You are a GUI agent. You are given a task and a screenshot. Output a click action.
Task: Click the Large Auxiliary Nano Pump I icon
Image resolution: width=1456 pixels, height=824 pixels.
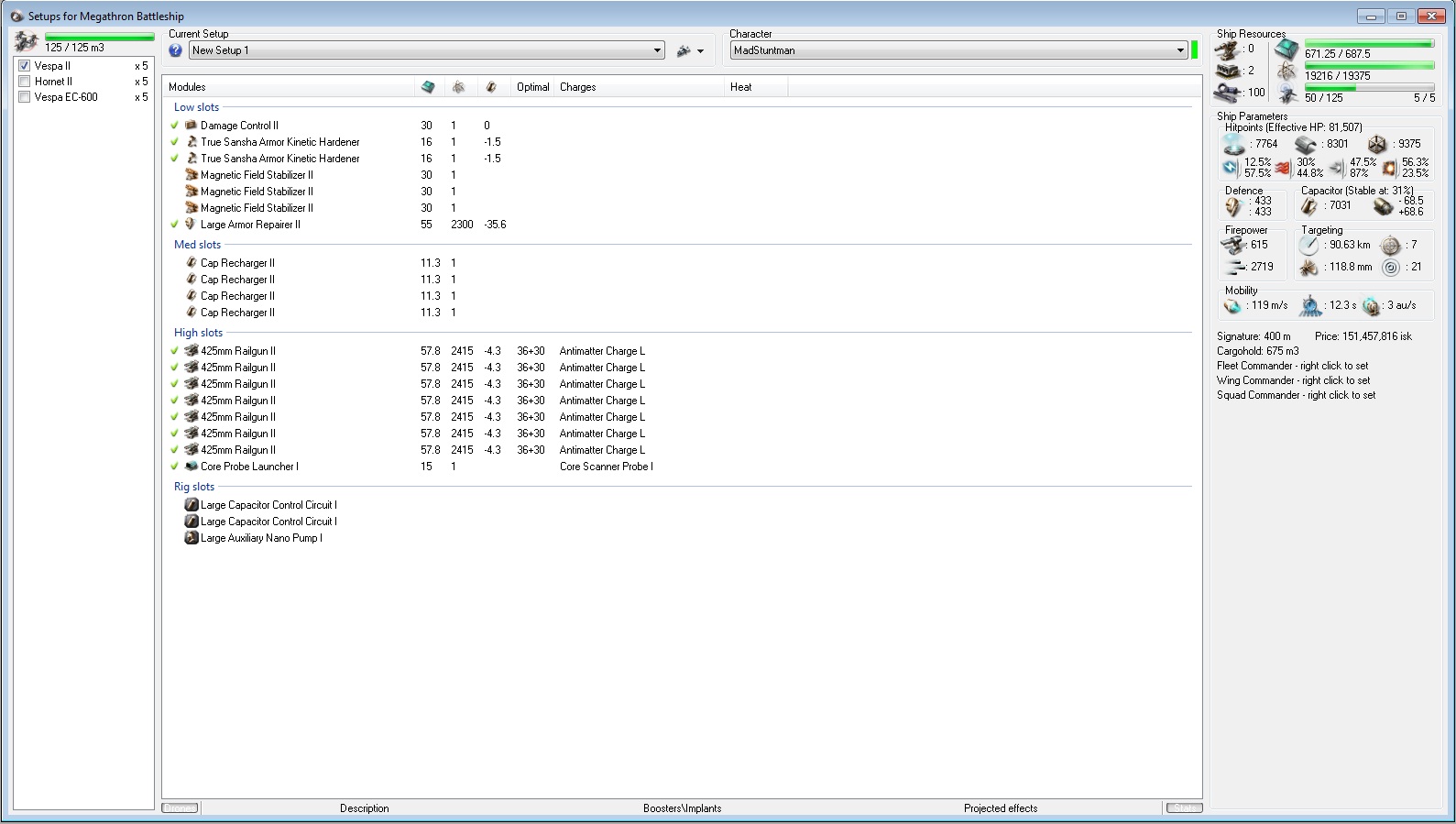coord(192,538)
